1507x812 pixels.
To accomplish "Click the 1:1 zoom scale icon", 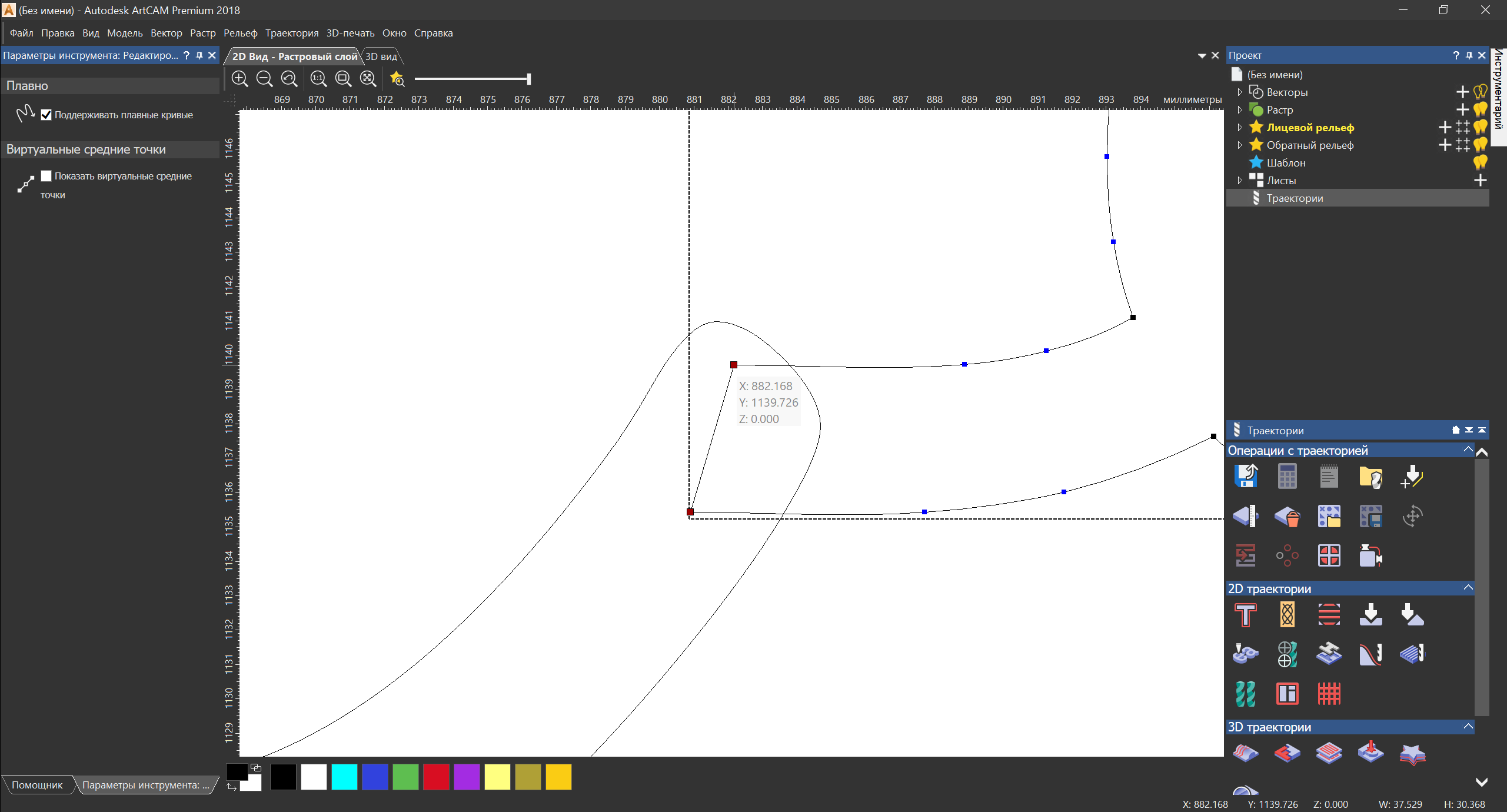I will (x=318, y=78).
